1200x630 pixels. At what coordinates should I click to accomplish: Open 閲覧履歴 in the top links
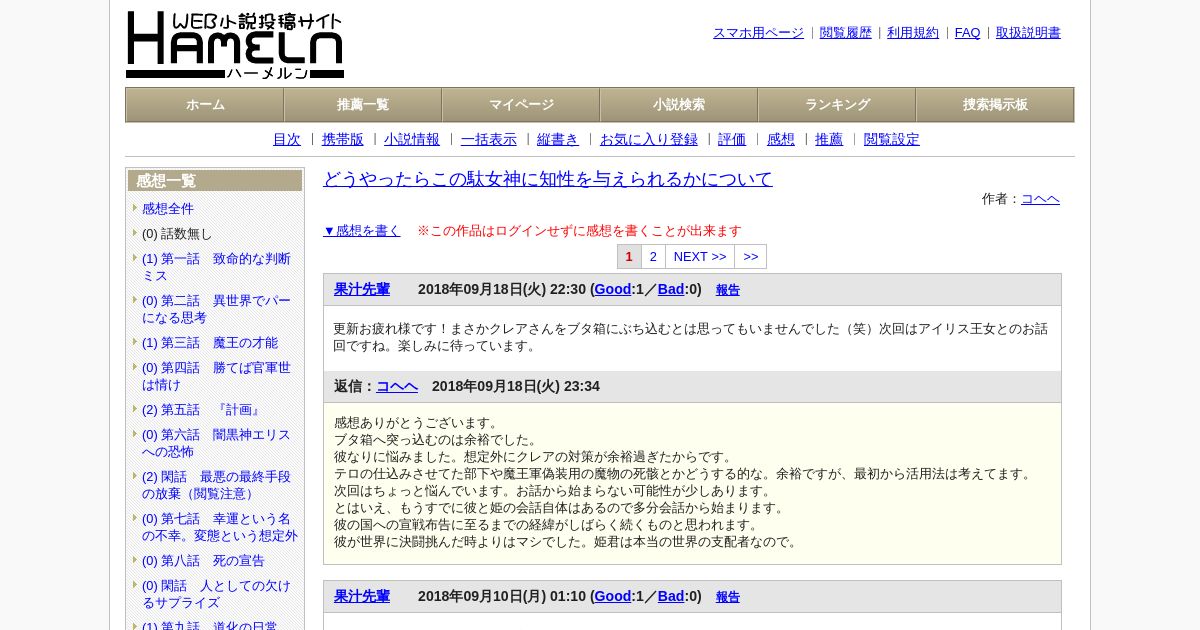point(846,33)
